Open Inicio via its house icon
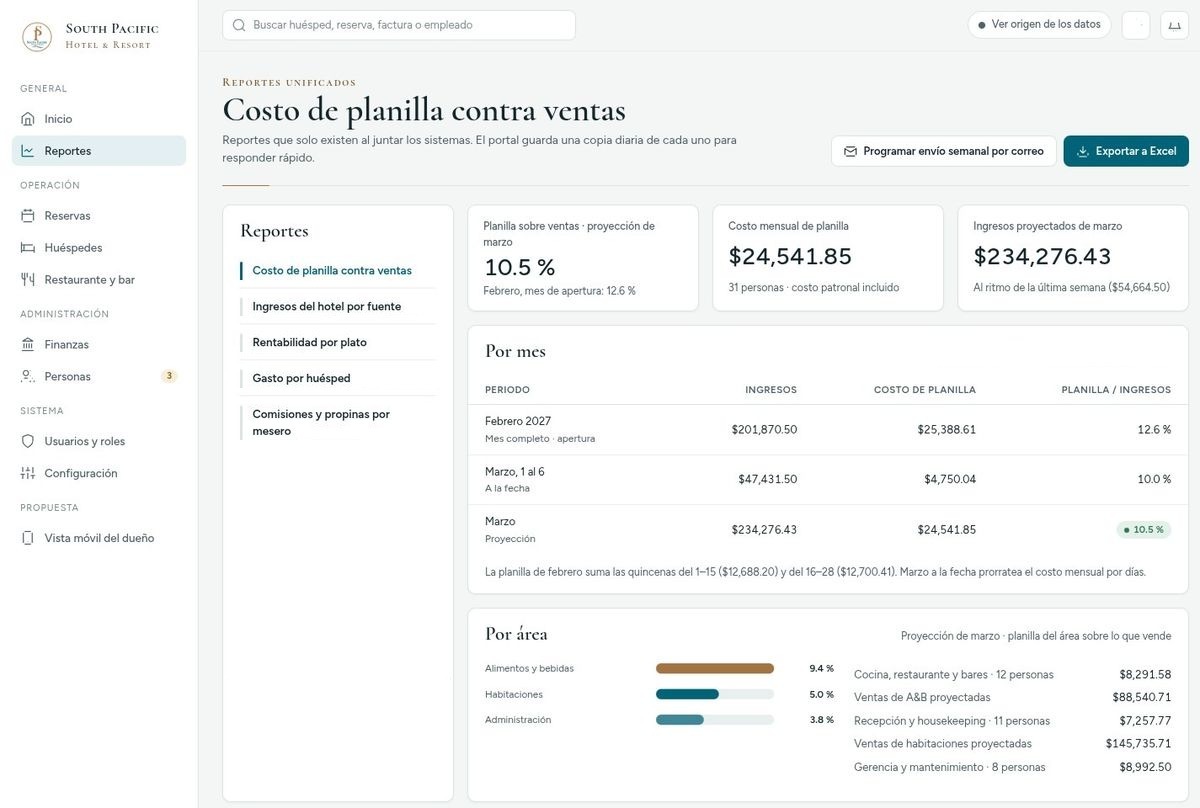 (28, 119)
